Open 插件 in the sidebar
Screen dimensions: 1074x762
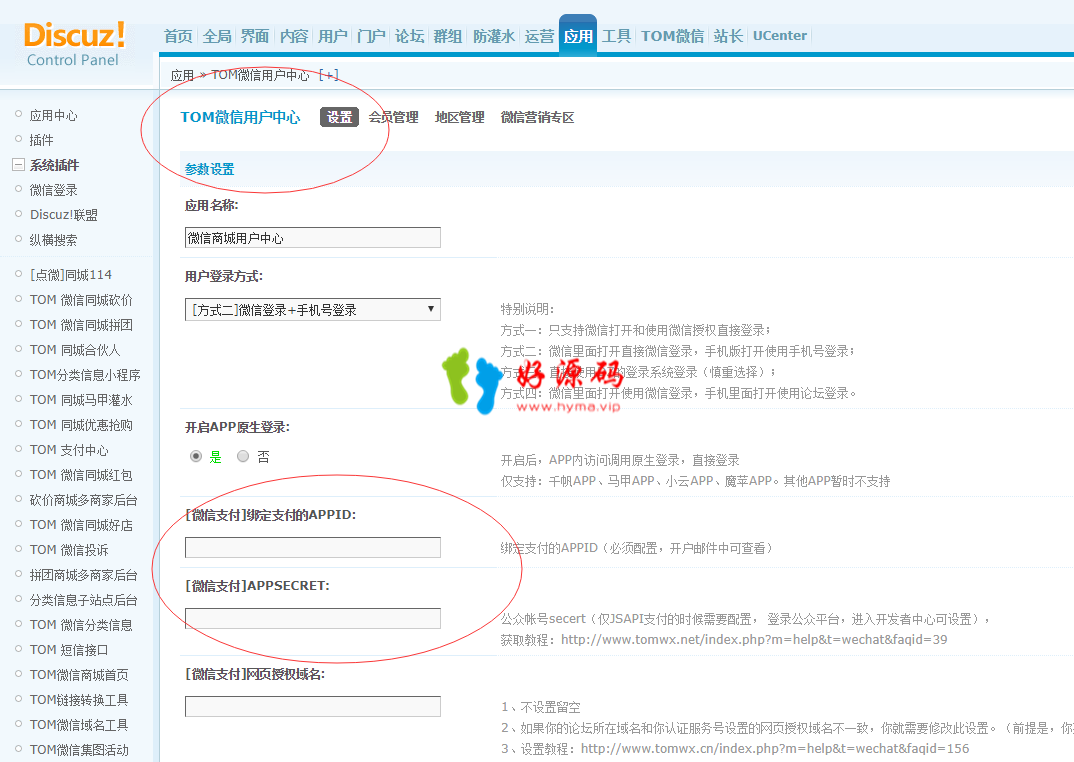click(41, 140)
